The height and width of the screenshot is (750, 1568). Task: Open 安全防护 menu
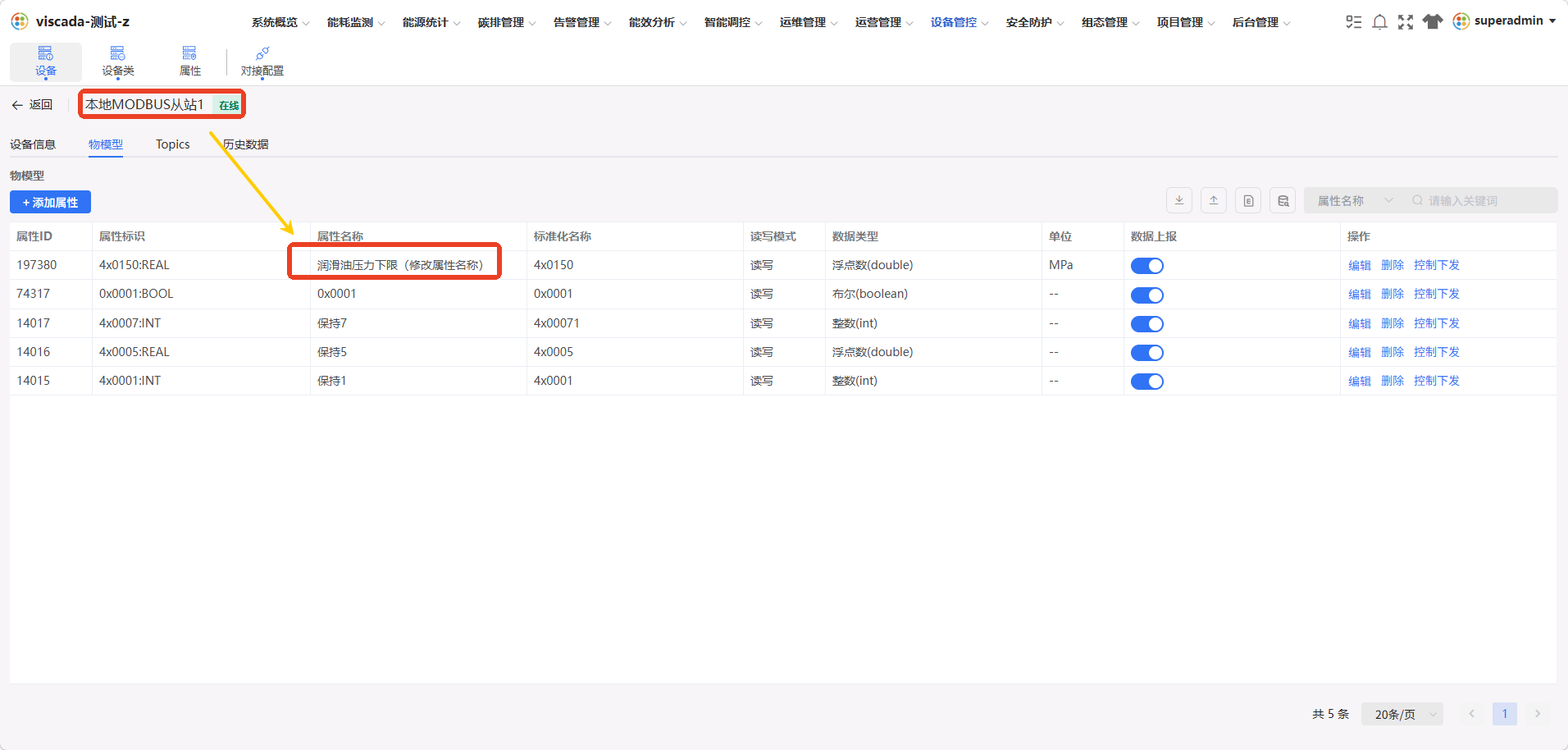coord(1035,22)
